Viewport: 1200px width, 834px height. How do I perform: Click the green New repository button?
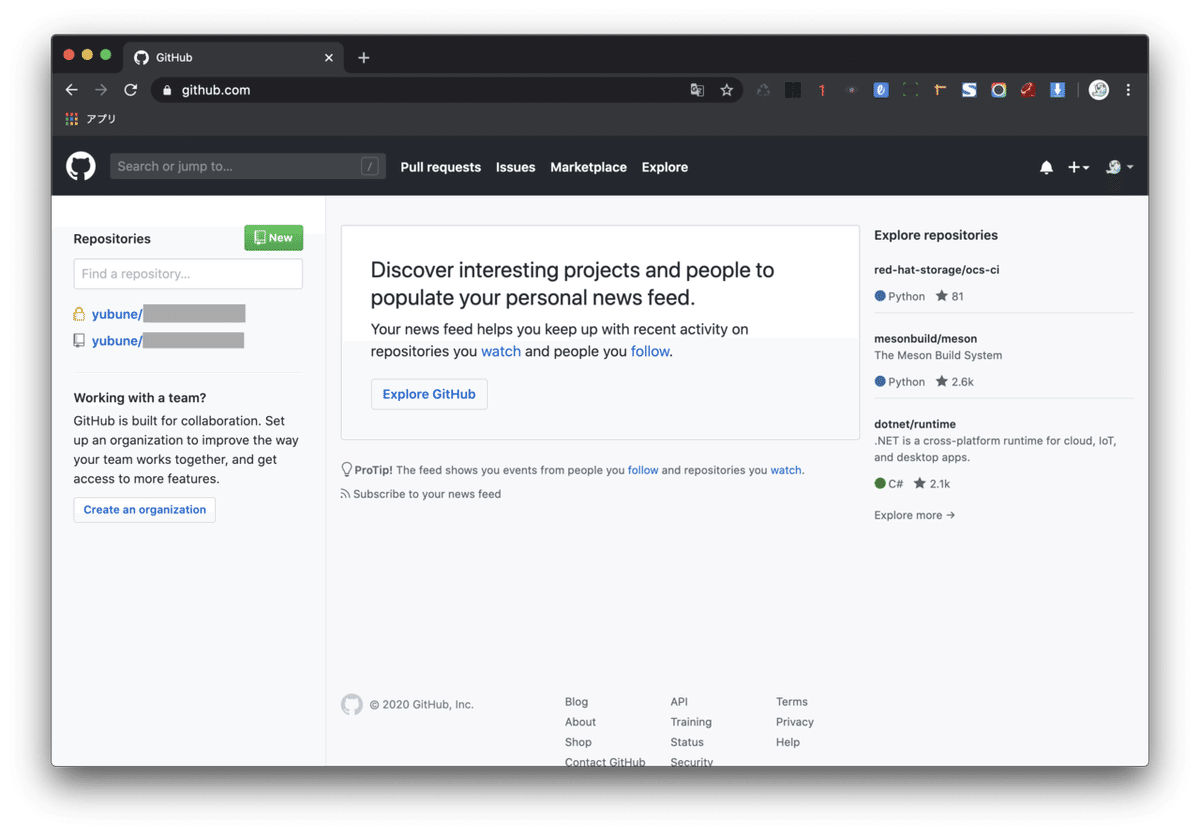click(x=274, y=238)
